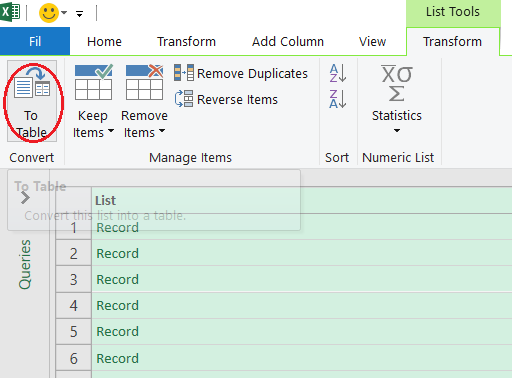Open the View tab

pos(372,42)
